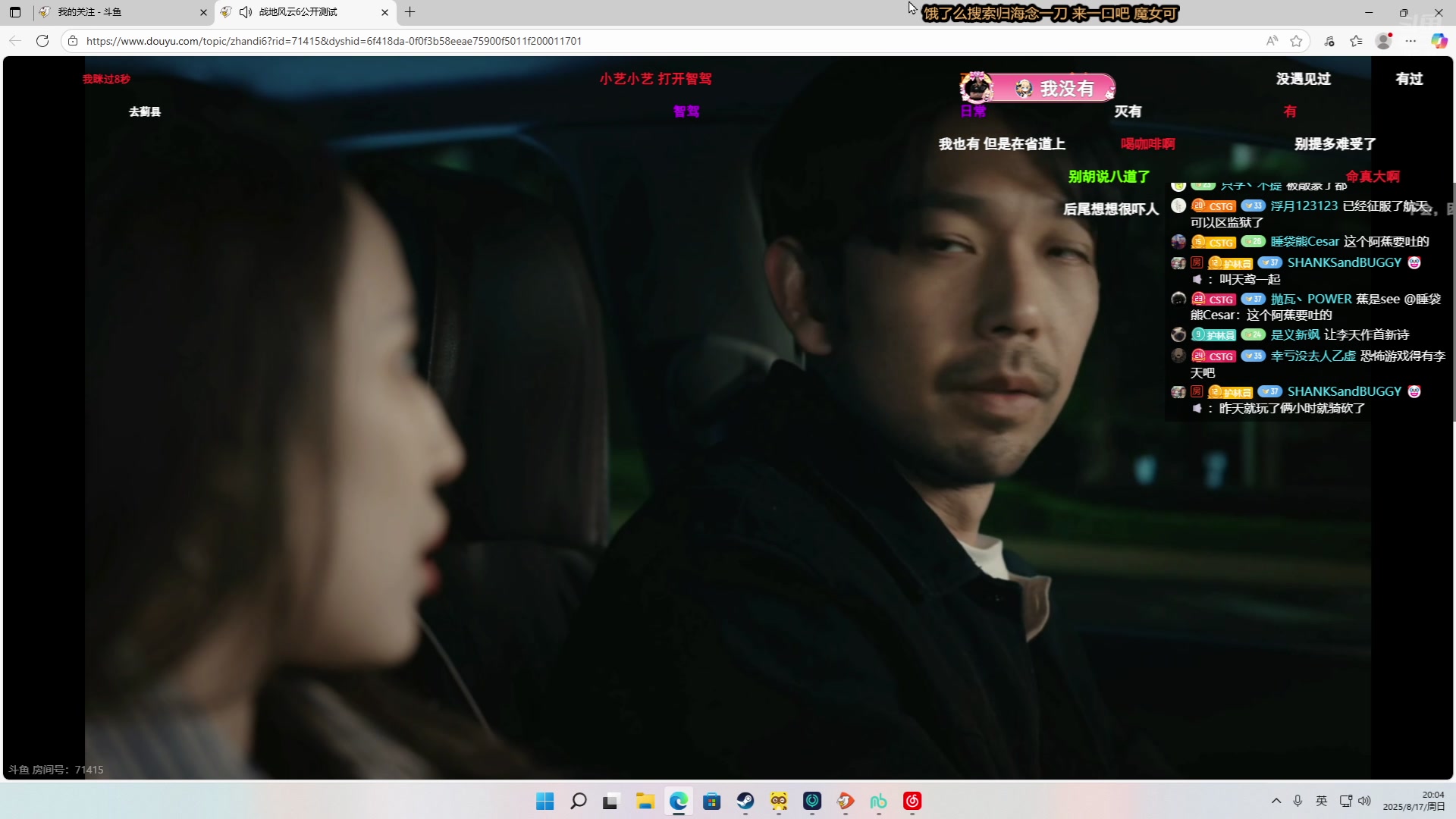Click the danmaku 后尾想想很吓人
1456x819 pixels.
click(x=1111, y=209)
